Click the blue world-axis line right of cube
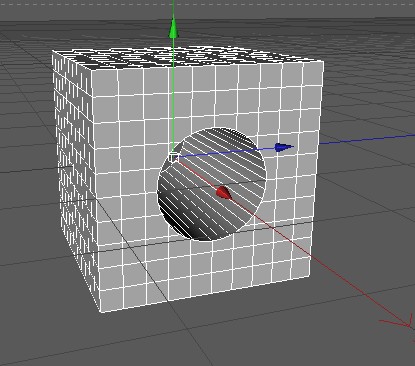 pyautogui.click(x=367, y=139)
